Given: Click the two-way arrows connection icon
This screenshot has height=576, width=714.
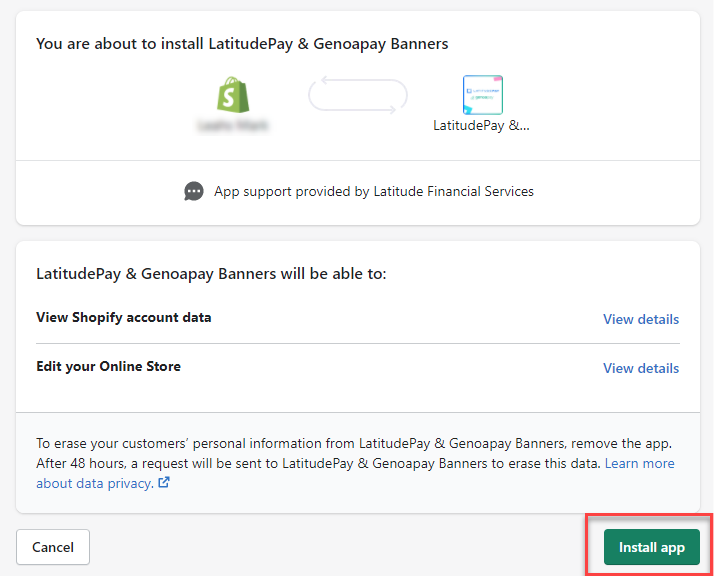Looking at the screenshot, I should (x=358, y=95).
